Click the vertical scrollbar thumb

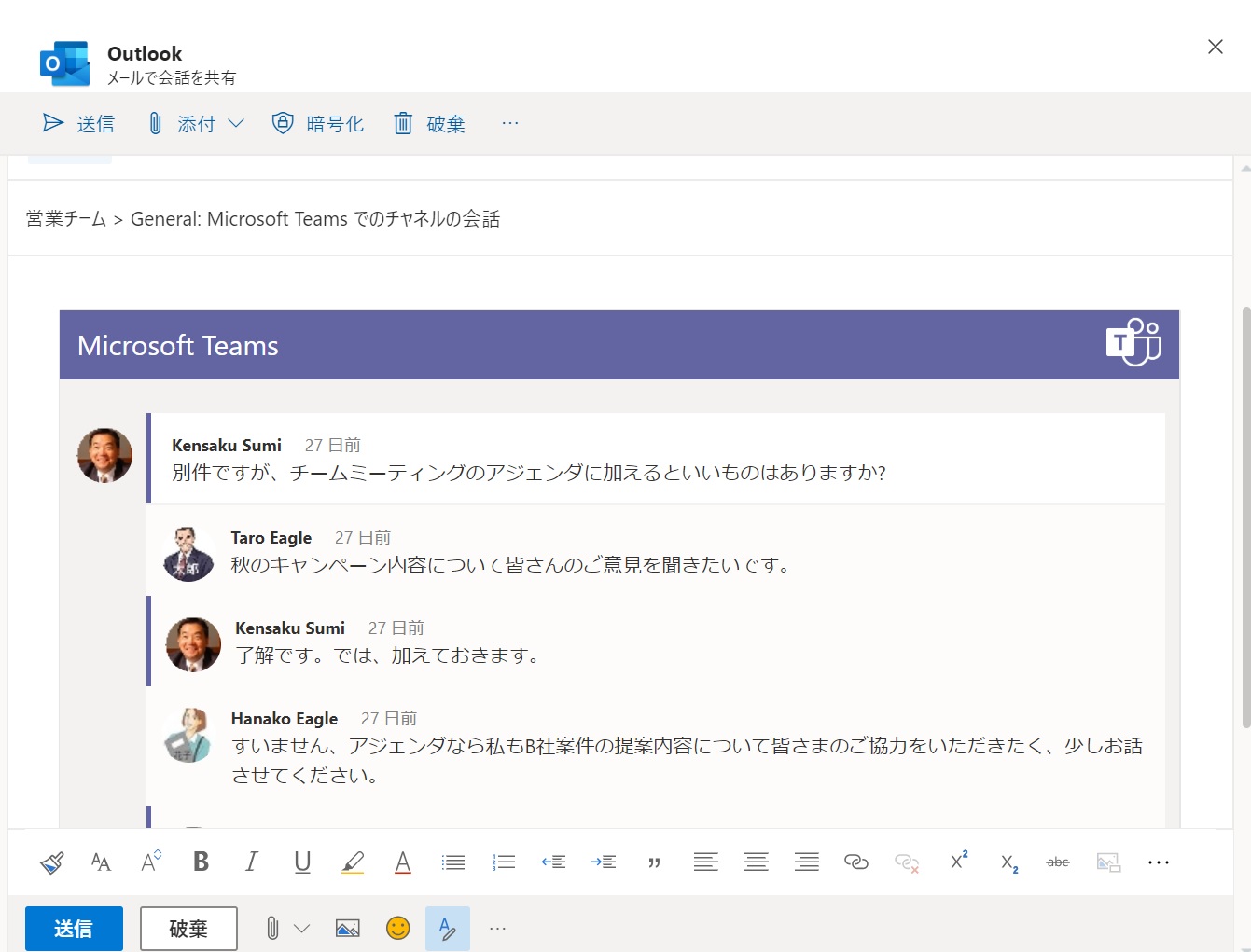pyautogui.click(x=1245, y=517)
